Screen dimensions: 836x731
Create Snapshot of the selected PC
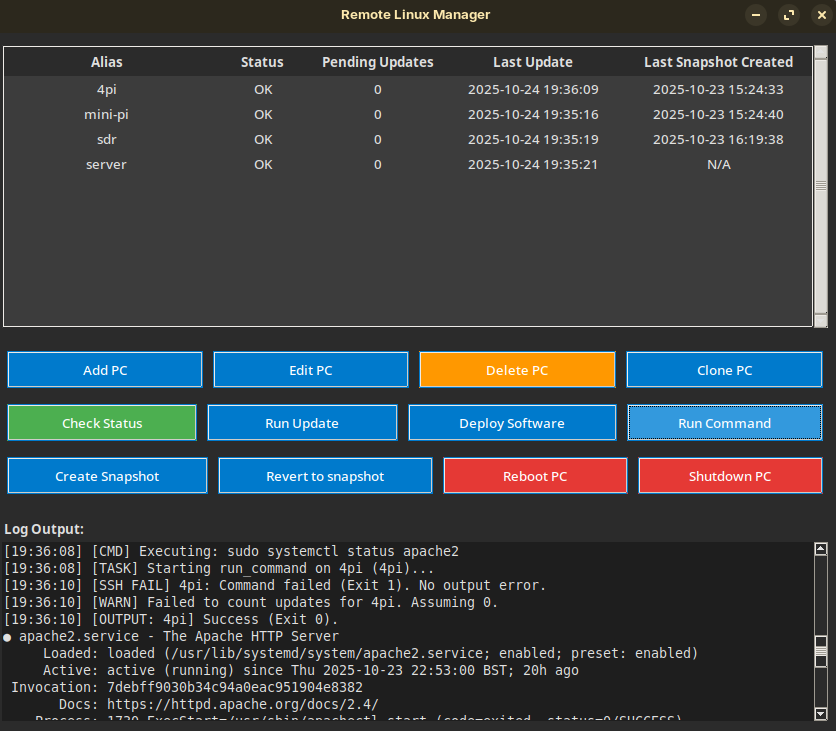[x=107, y=476]
